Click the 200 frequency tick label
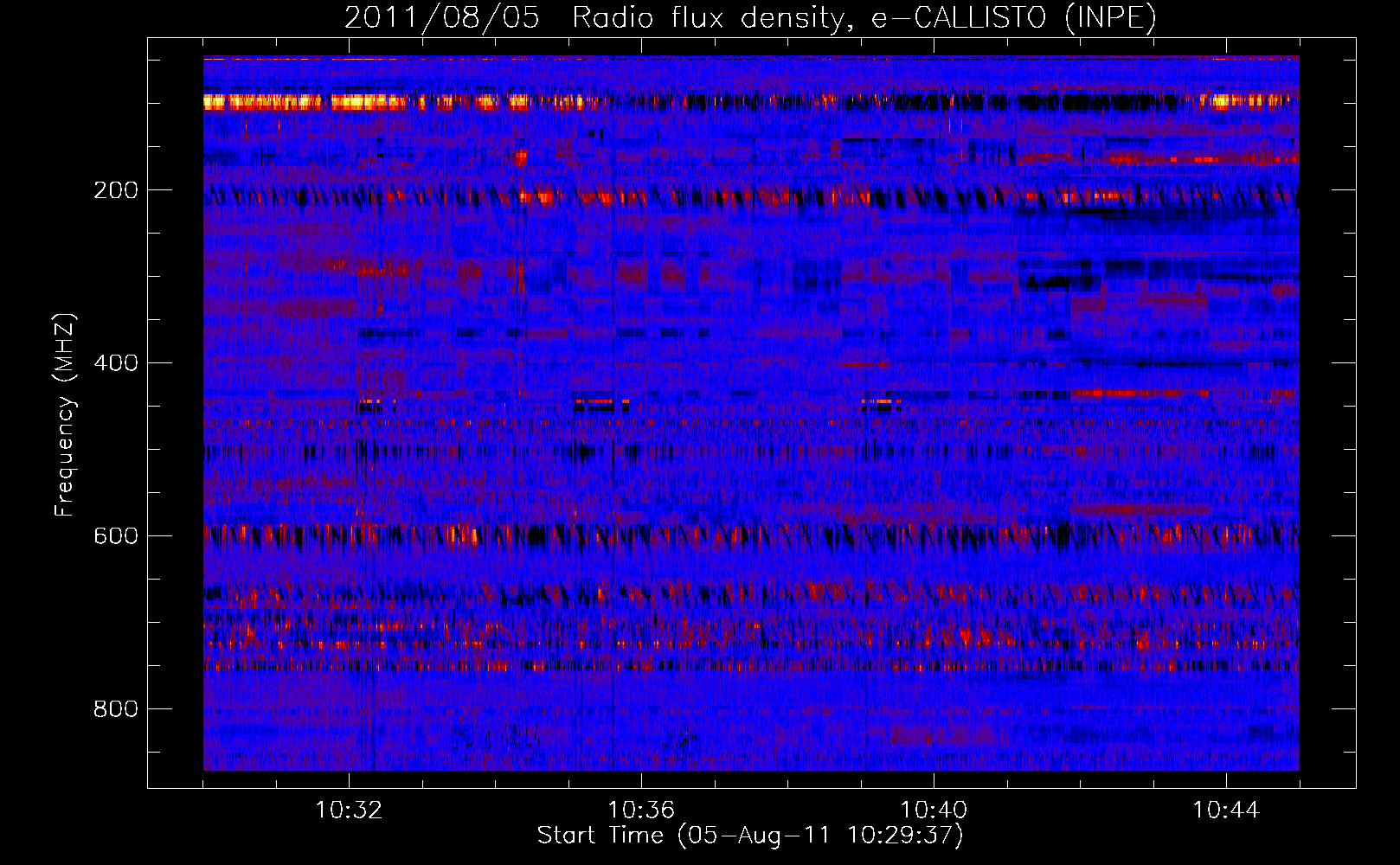The image size is (1400, 865). pos(116,190)
